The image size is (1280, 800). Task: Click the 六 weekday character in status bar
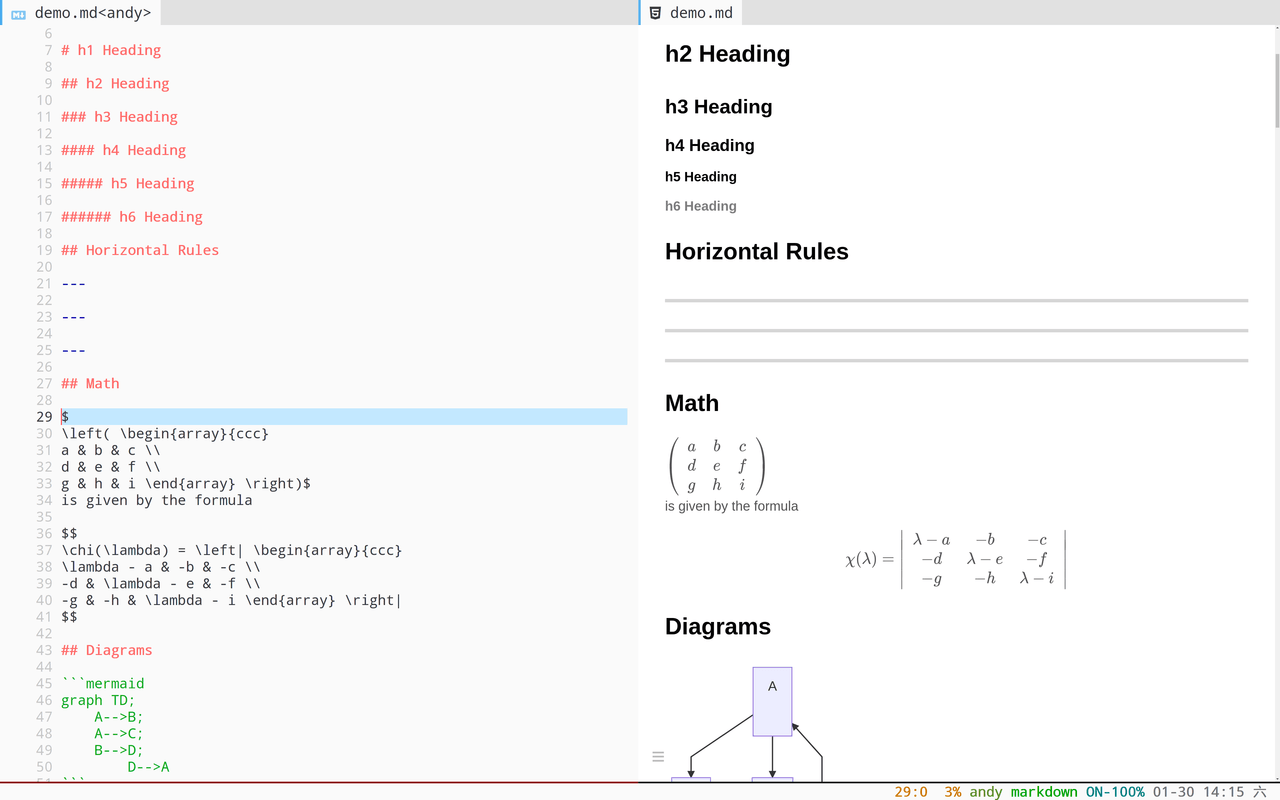tap(1260, 792)
